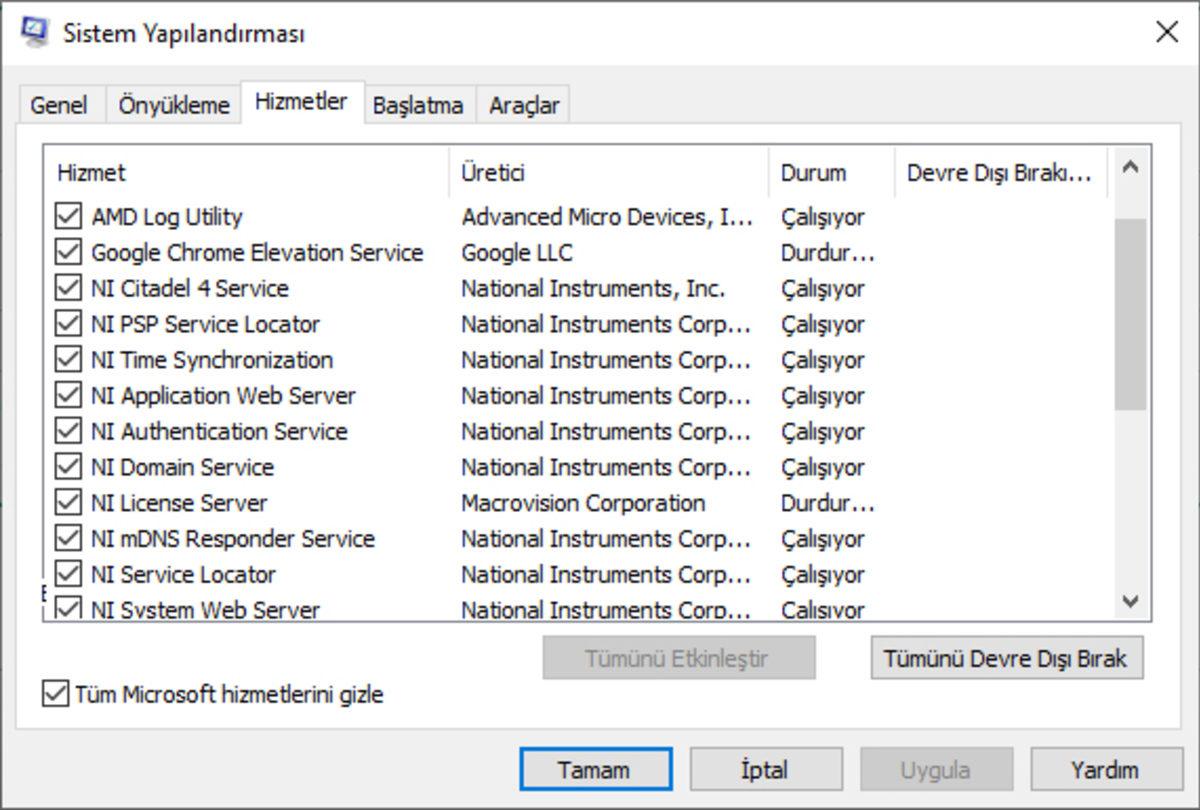
Task: Toggle the NI PSP Service Locator checkbox
Action: click(x=64, y=324)
